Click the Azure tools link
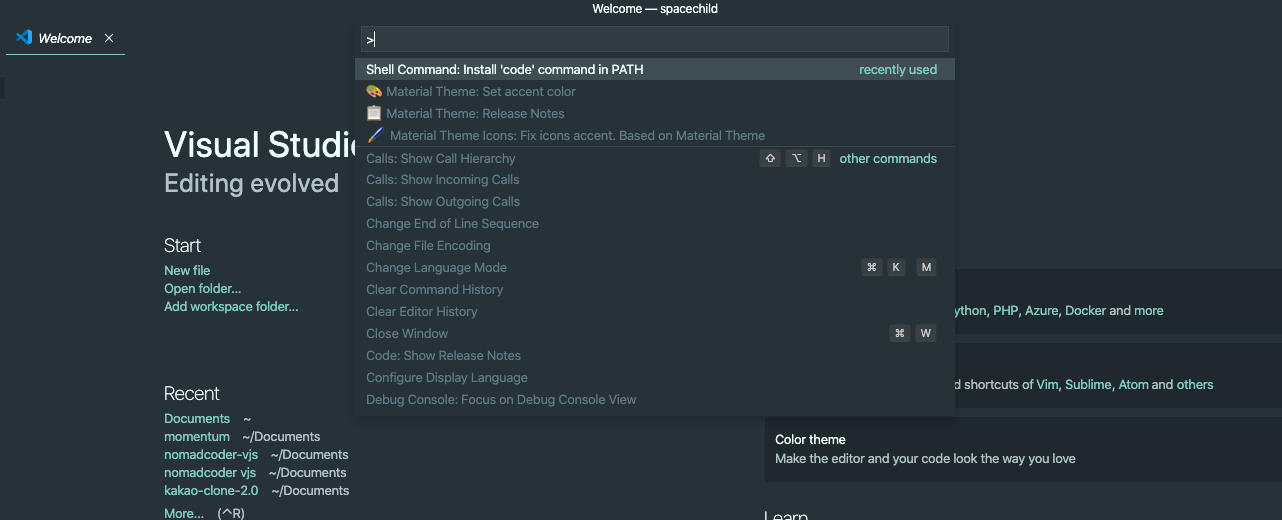 pyautogui.click(x=1041, y=310)
